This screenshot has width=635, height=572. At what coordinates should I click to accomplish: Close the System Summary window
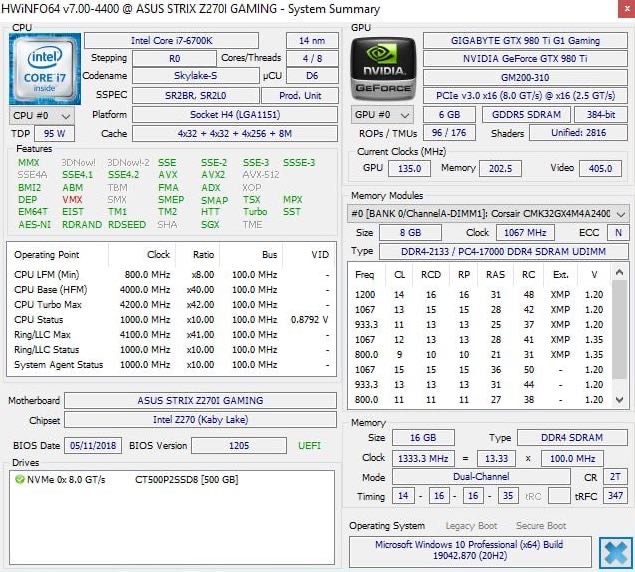pyautogui.click(x=626, y=9)
